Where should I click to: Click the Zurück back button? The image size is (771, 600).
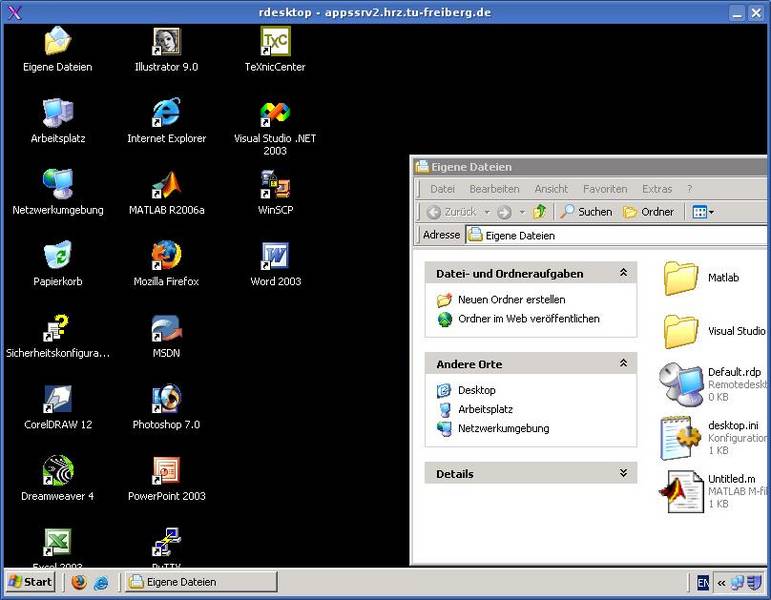coord(451,212)
